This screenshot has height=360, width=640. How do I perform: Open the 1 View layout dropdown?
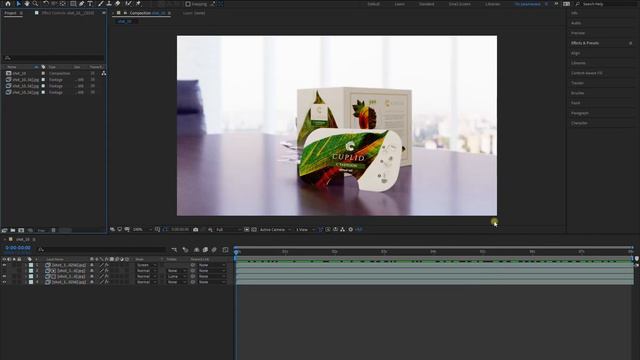click(305, 229)
